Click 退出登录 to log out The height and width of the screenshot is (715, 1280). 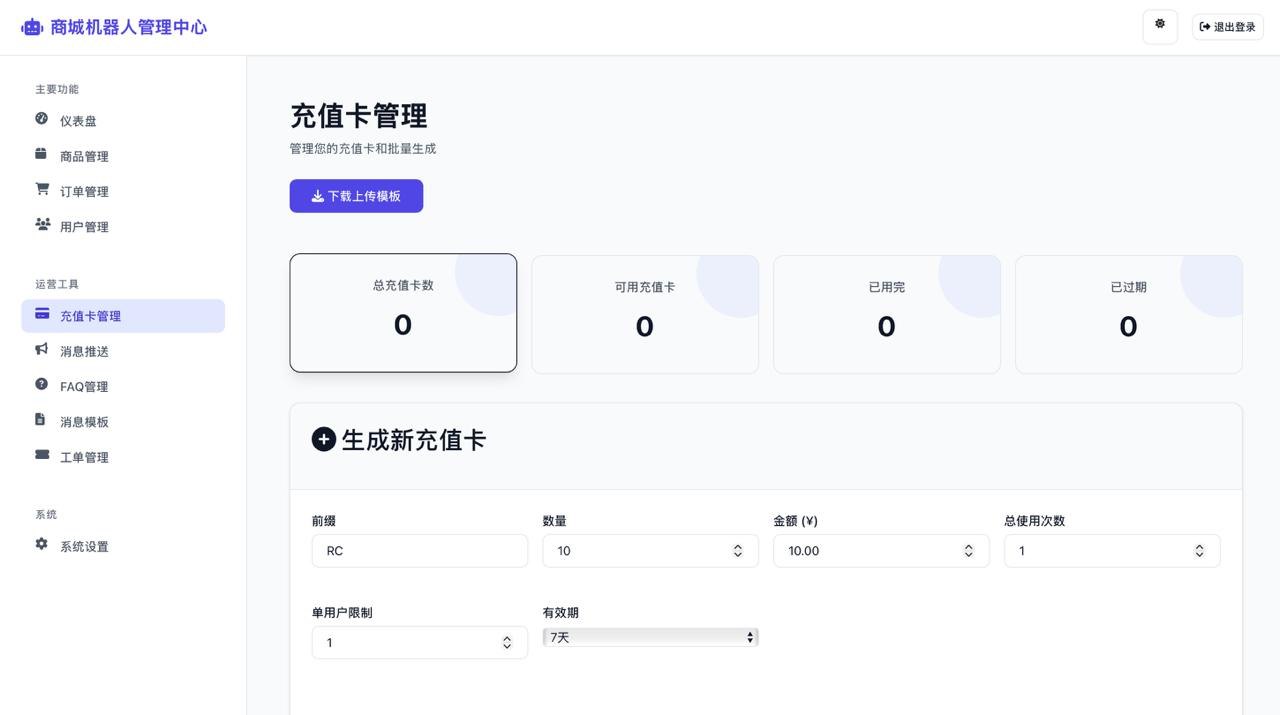point(1226,26)
